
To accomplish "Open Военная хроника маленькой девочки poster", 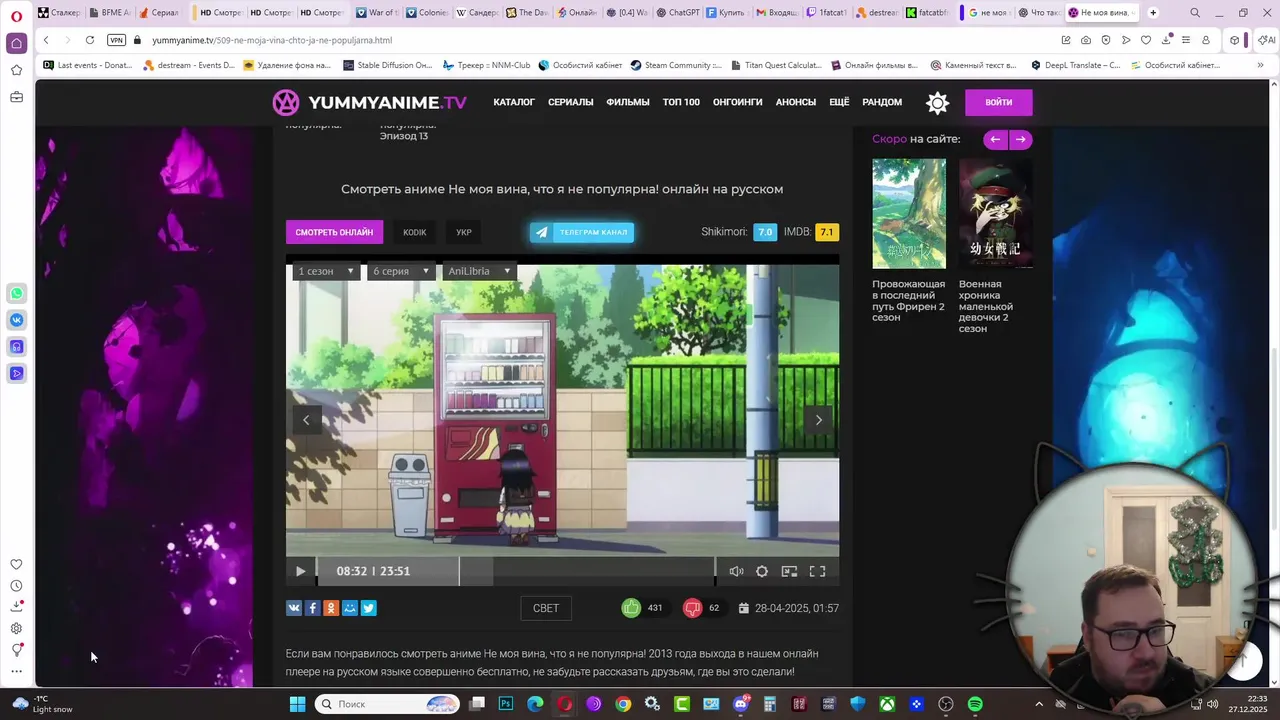I will [x=996, y=213].
